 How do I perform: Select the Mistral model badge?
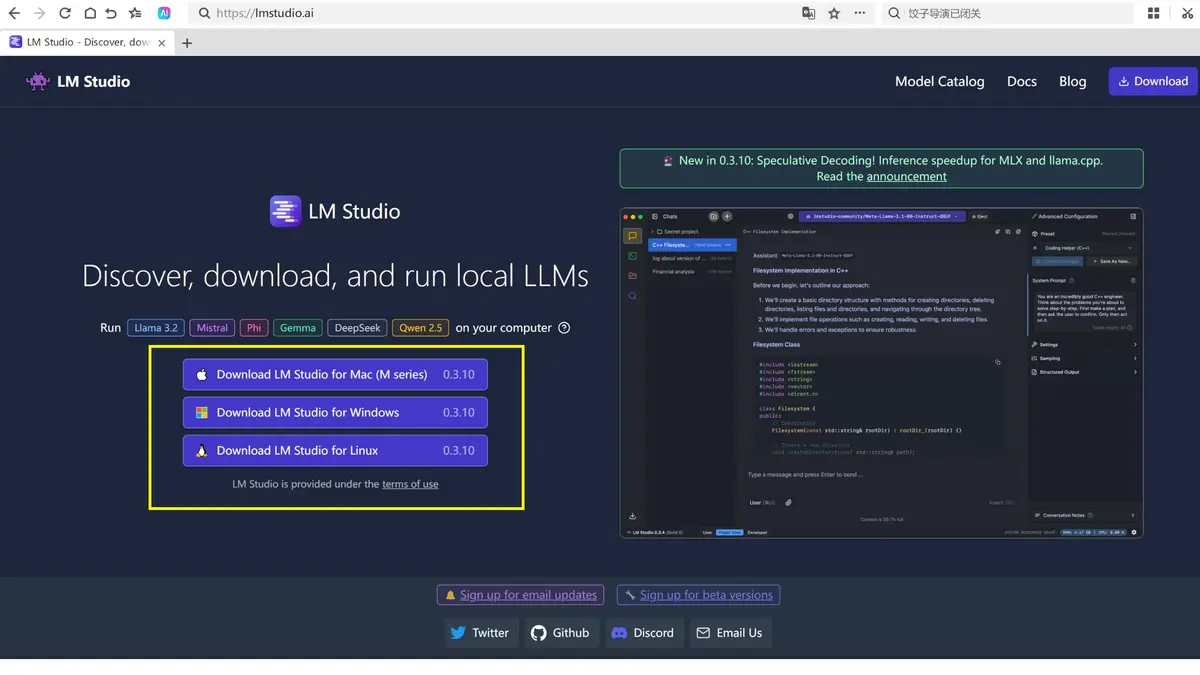[x=212, y=327]
